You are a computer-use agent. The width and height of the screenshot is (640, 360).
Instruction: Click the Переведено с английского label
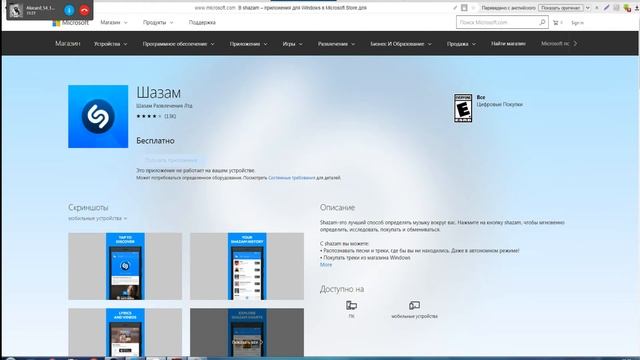pyautogui.click(x=508, y=8)
